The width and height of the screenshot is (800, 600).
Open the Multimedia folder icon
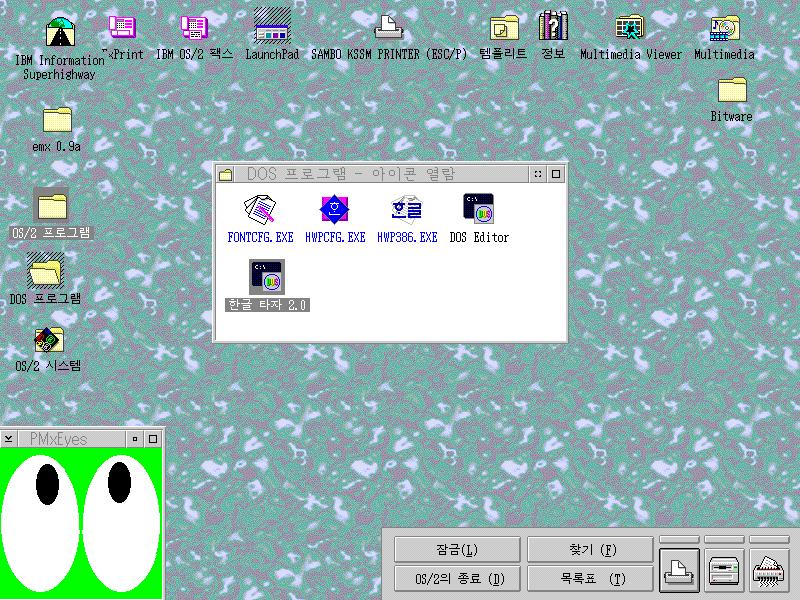click(724, 28)
